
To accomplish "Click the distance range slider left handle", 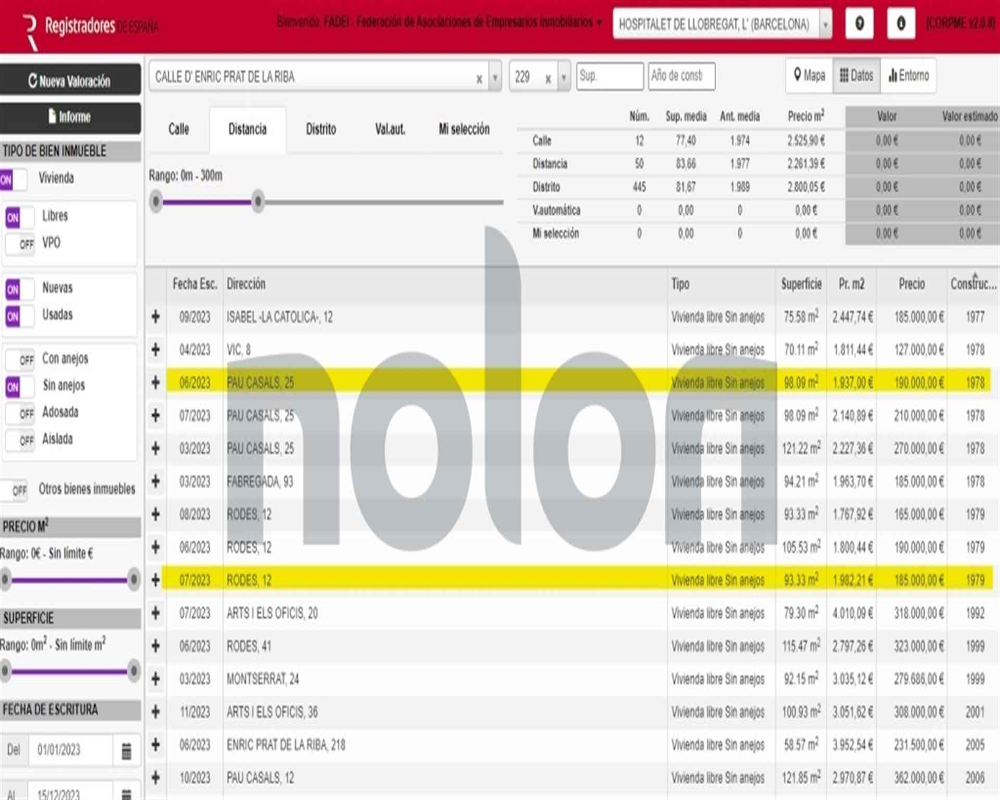I will 156,202.
